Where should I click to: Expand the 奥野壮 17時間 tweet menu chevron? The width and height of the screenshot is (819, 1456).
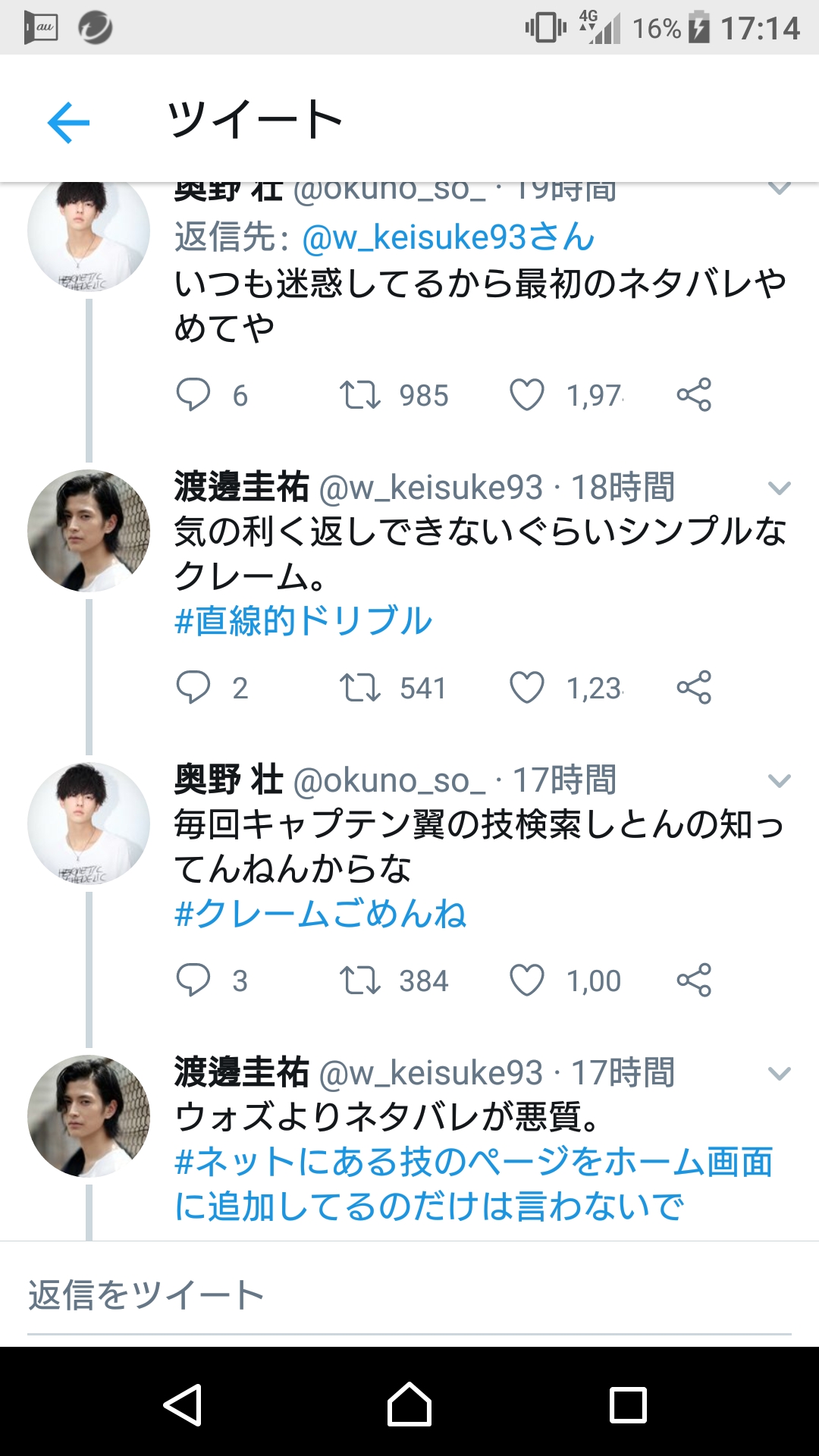coord(780,780)
